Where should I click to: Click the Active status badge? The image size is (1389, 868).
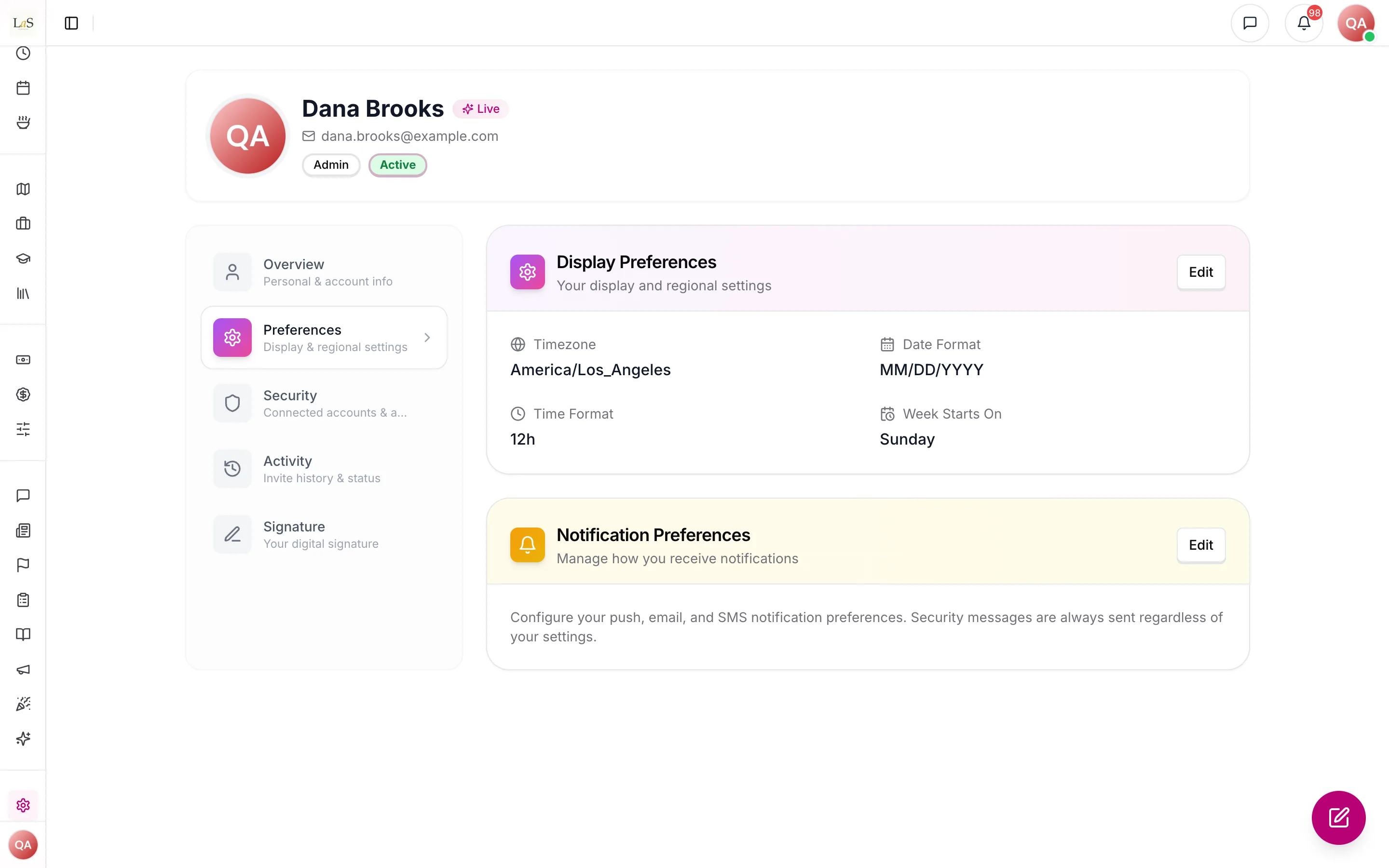tap(397, 165)
